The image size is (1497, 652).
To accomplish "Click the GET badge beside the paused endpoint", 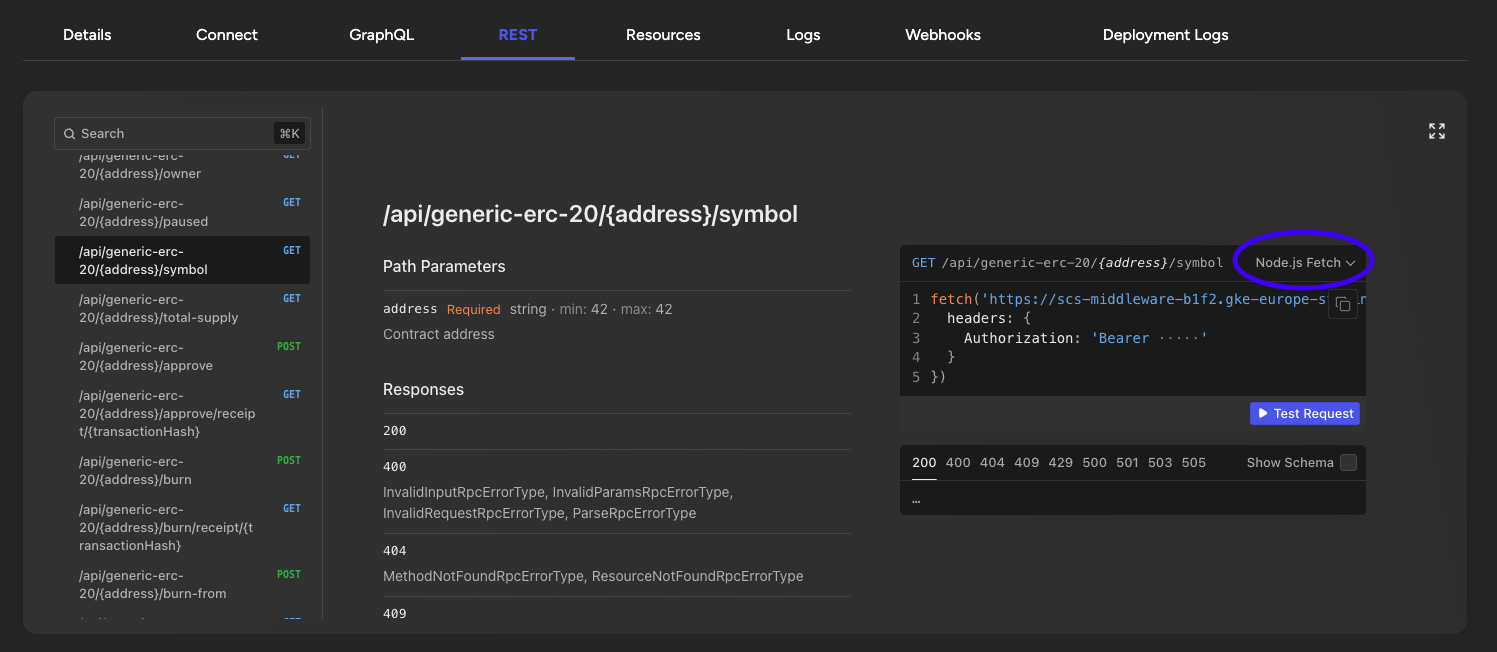I will pos(291,202).
